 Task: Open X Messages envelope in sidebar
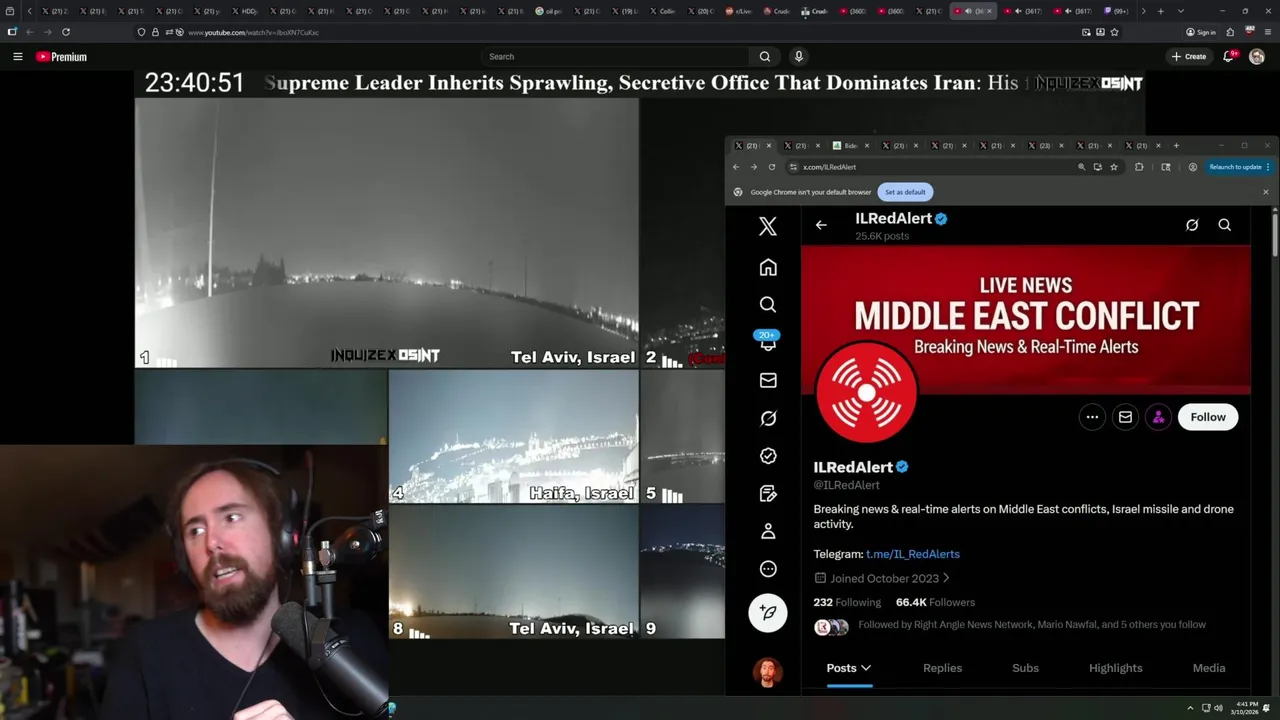pyautogui.click(x=768, y=380)
